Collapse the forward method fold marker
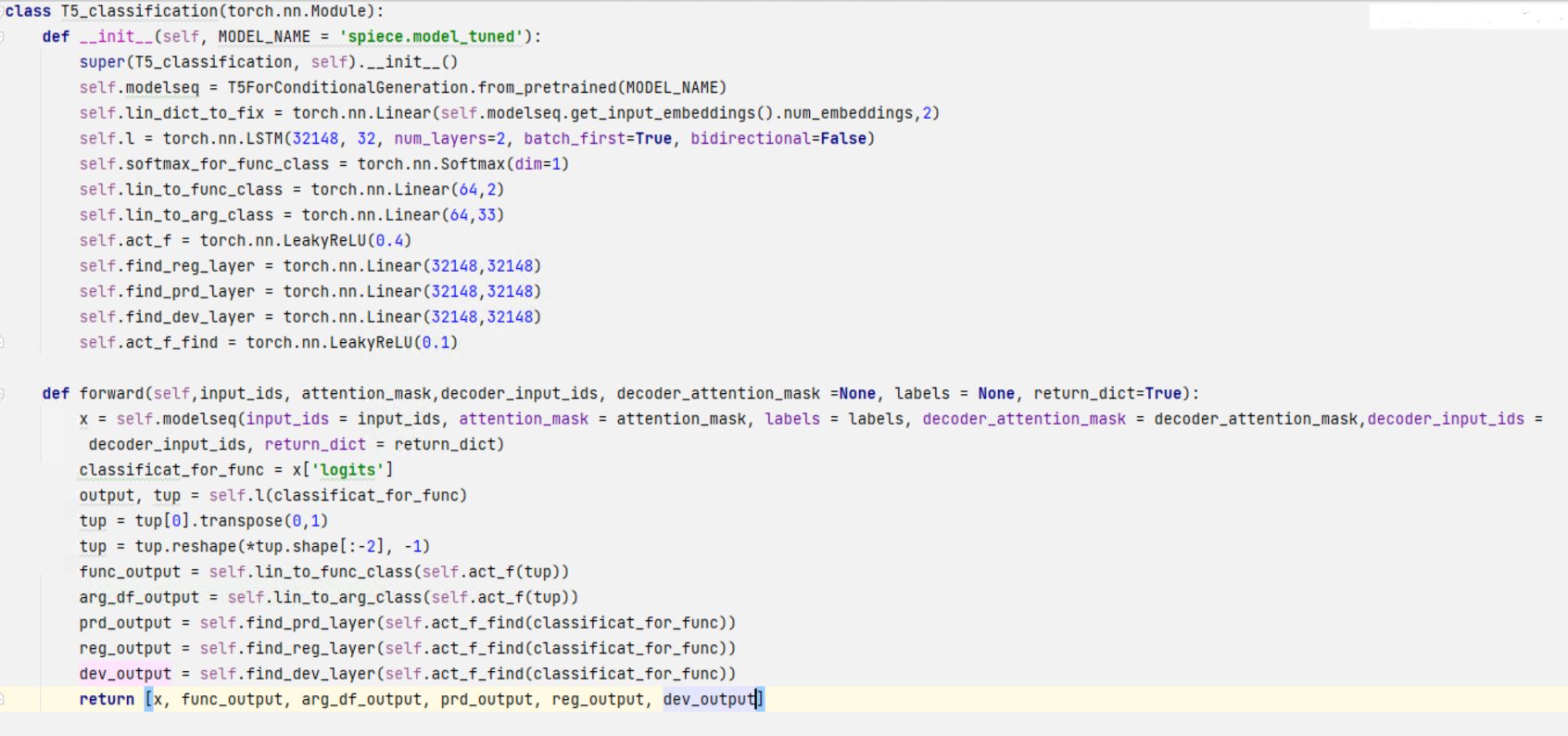1568x736 pixels. click(x=2, y=394)
